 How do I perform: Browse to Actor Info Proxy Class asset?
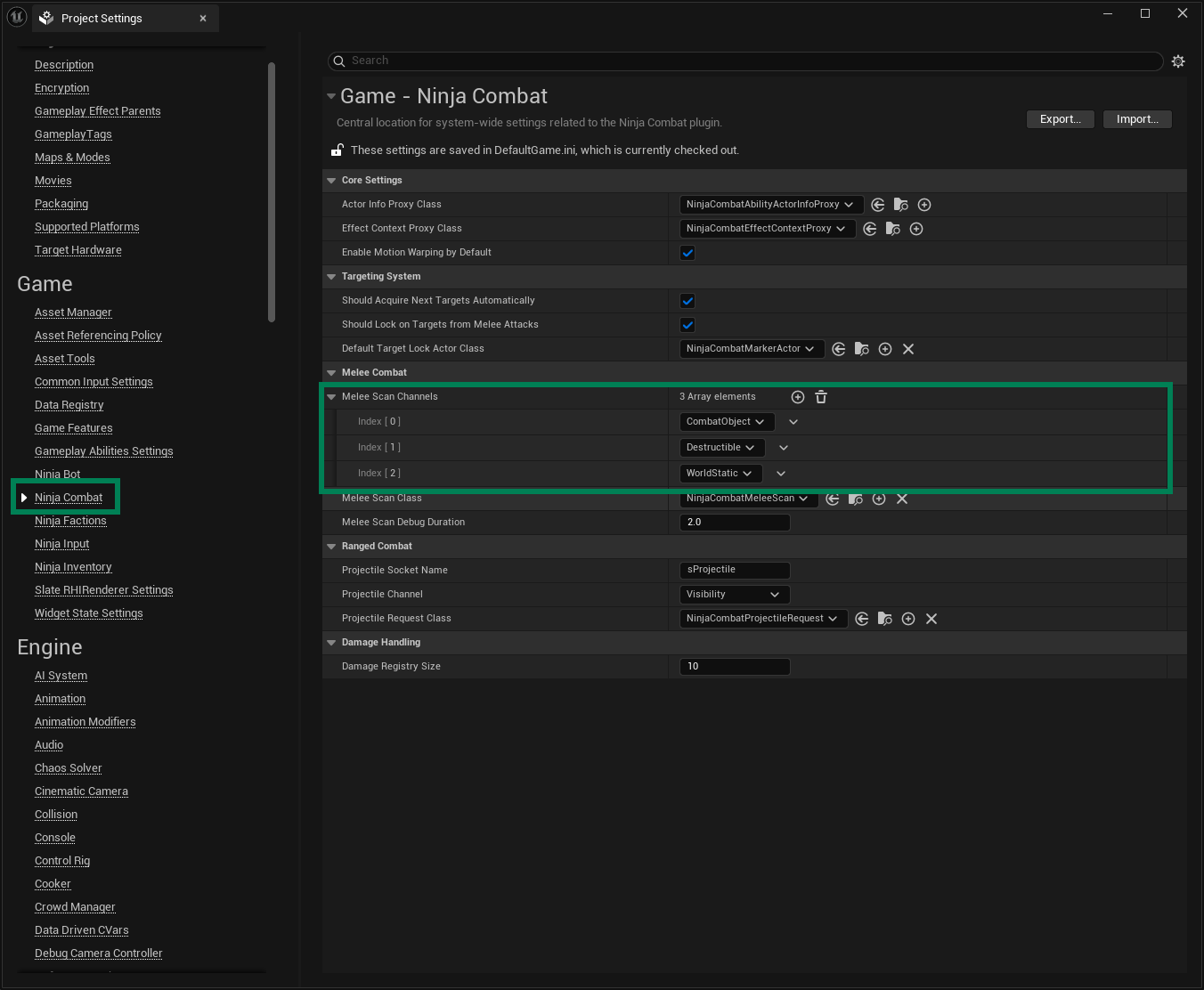point(901,205)
